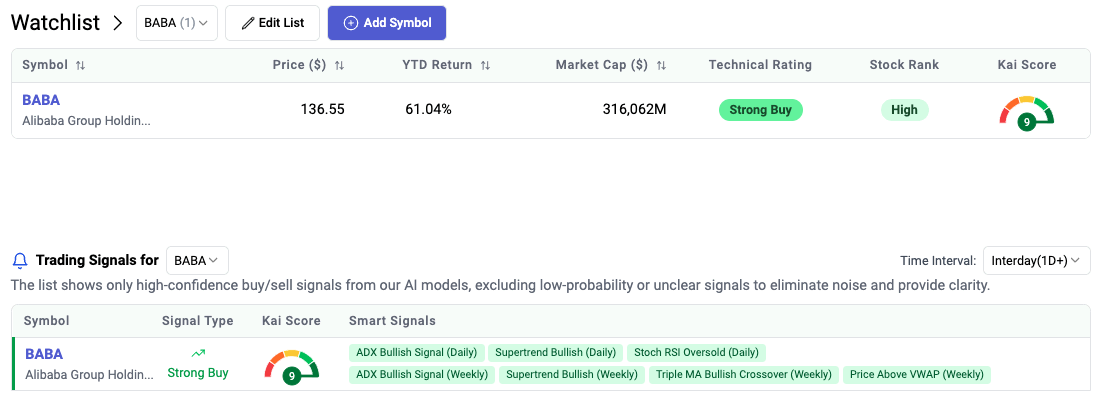Viewport: 1102px width, 402px height.
Task: Open the BABA link in the watchlist table
Action: point(41,100)
